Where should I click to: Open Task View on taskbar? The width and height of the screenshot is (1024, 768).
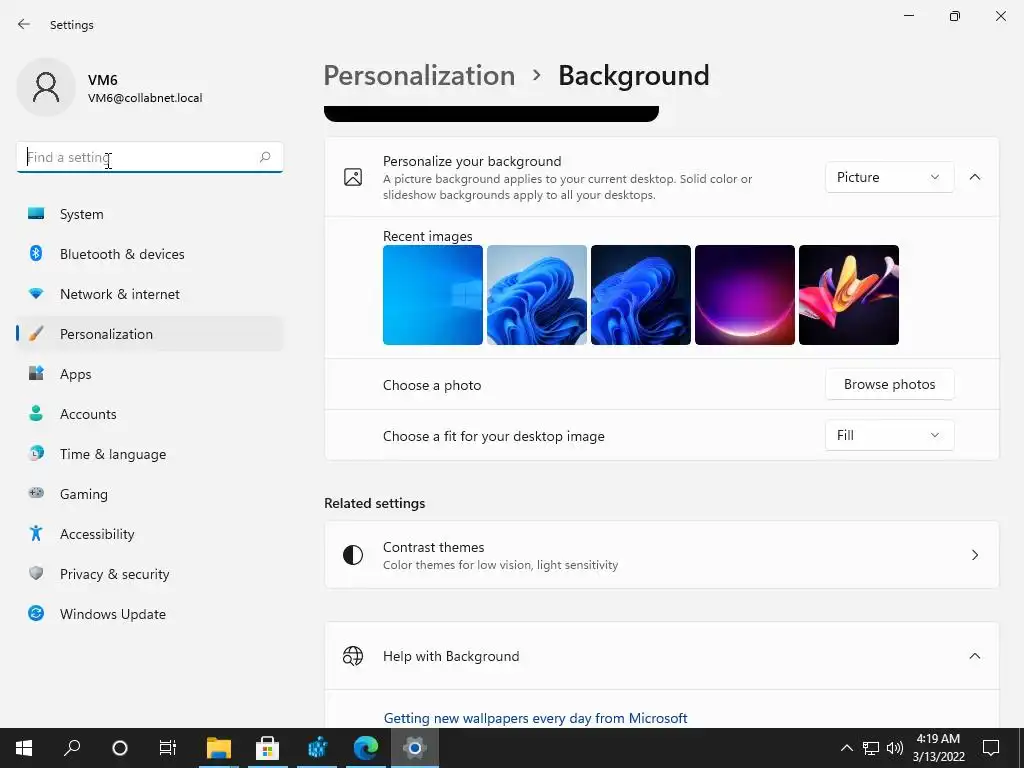click(x=167, y=748)
